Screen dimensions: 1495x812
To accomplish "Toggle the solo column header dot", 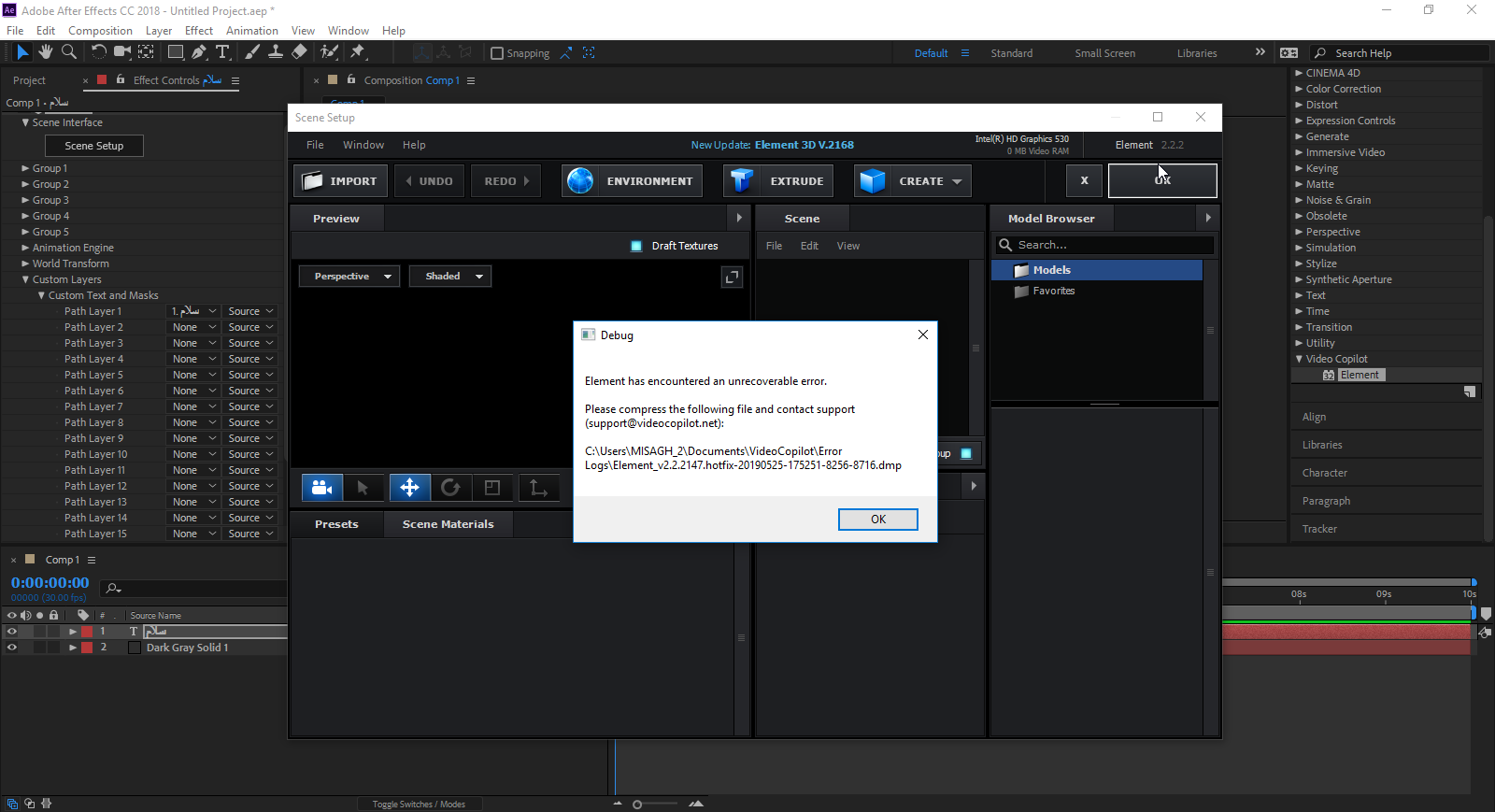I will tap(39, 615).
